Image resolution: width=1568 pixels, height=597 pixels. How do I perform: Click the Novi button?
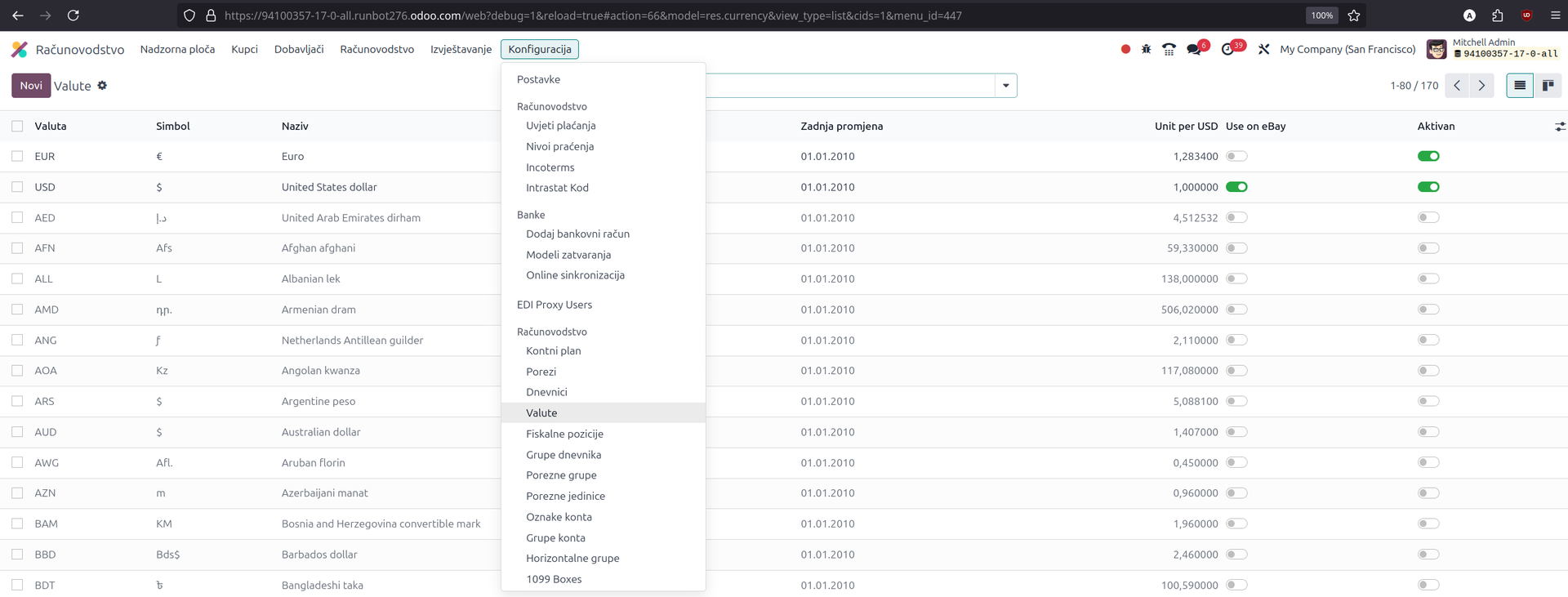click(x=31, y=86)
